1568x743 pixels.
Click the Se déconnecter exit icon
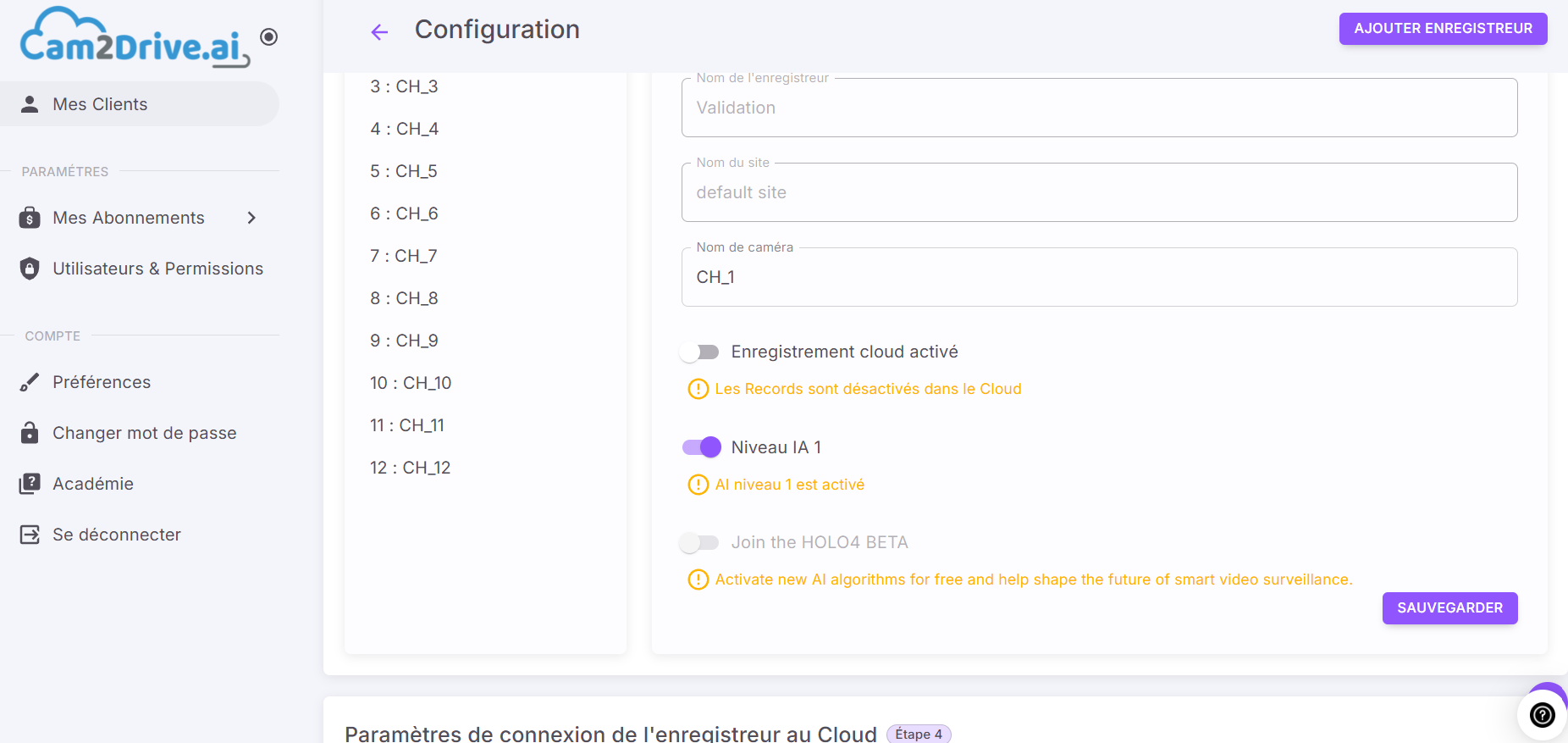[30, 535]
